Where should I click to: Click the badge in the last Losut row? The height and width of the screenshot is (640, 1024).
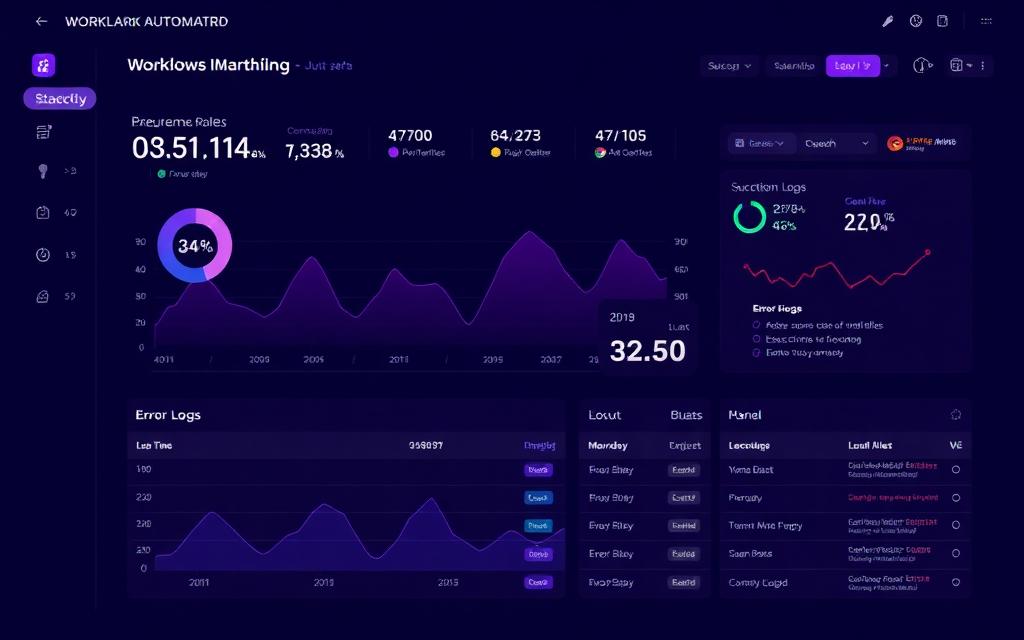(x=684, y=582)
